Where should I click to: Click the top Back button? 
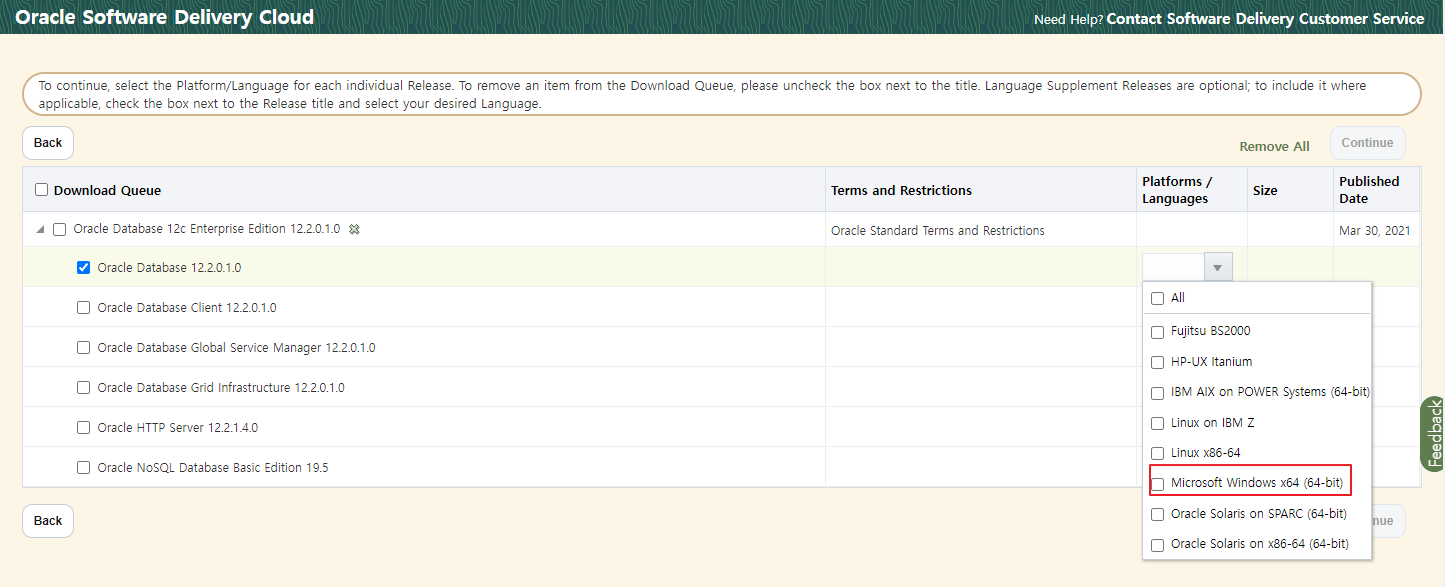click(48, 143)
